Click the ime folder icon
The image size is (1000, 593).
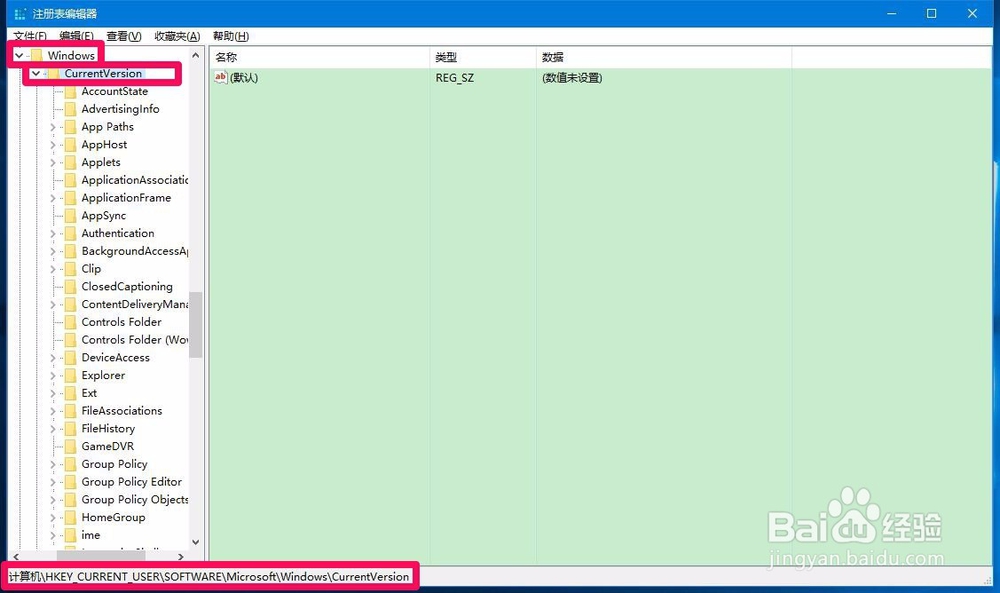pyautogui.click(x=70, y=536)
